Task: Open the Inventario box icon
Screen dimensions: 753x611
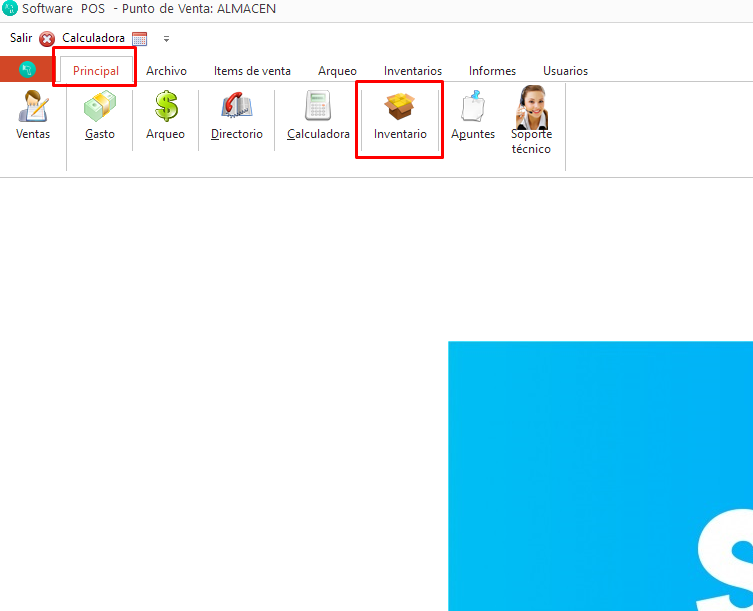Action: (400, 115)
